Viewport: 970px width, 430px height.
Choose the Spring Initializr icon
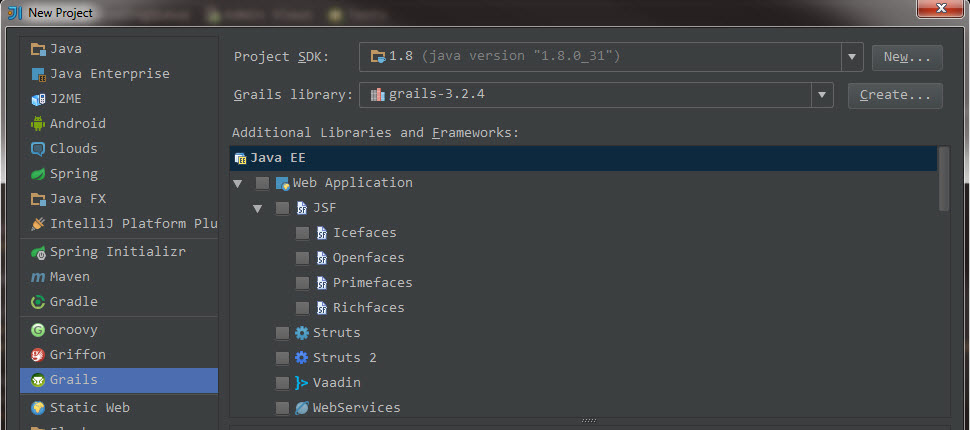38,252
